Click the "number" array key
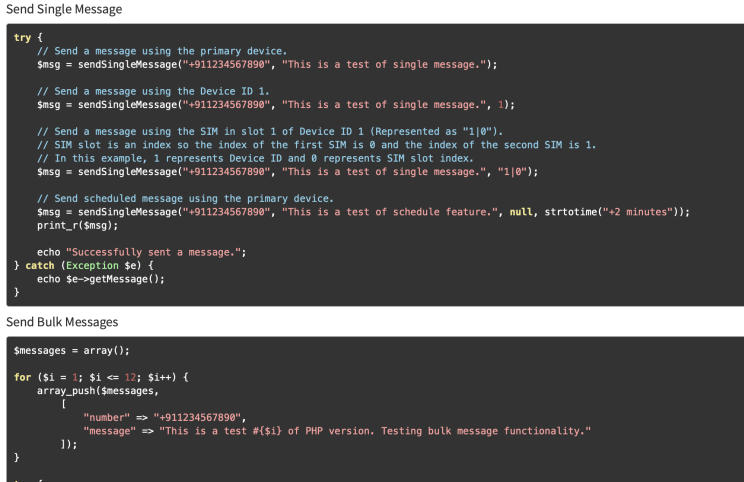Image resolution: width=744 pixels, height=482 pixels. (106, 417)
